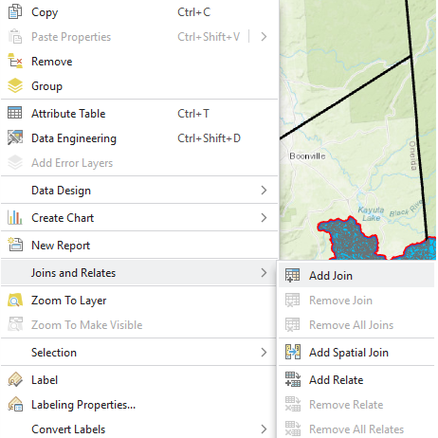The height and width of the screenshot is (438, 438).
Task: Click the Kayuta Lake label on map
Action: (371, 214)
